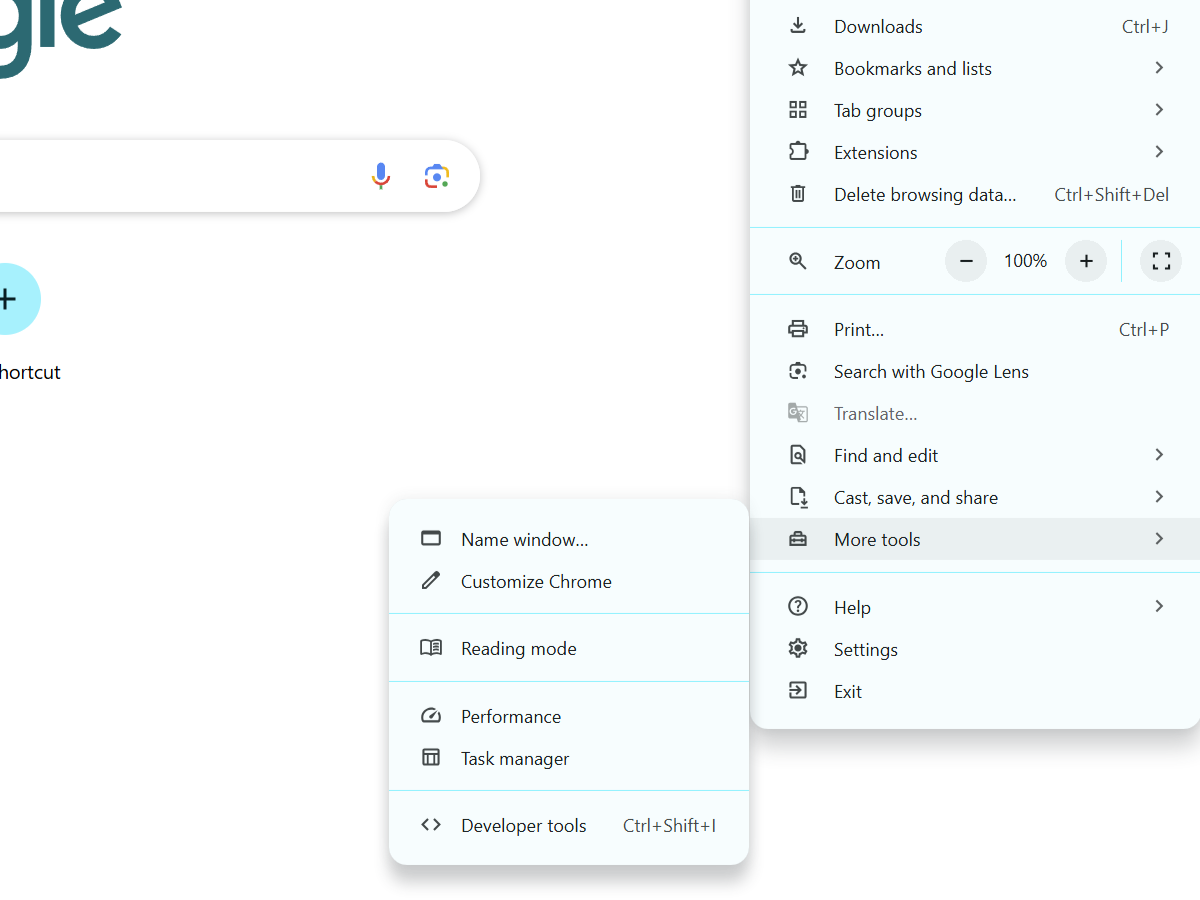Image resolution: width=1200 pixels, height=900 pixels.
Task: Click the Tab groups grid icon
Action: pyautogui.click(x=798, y=110)
